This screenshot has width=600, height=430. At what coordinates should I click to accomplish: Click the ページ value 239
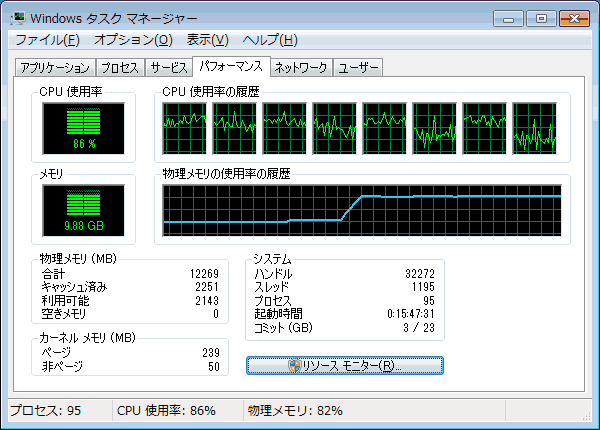[x=211, y=352]
